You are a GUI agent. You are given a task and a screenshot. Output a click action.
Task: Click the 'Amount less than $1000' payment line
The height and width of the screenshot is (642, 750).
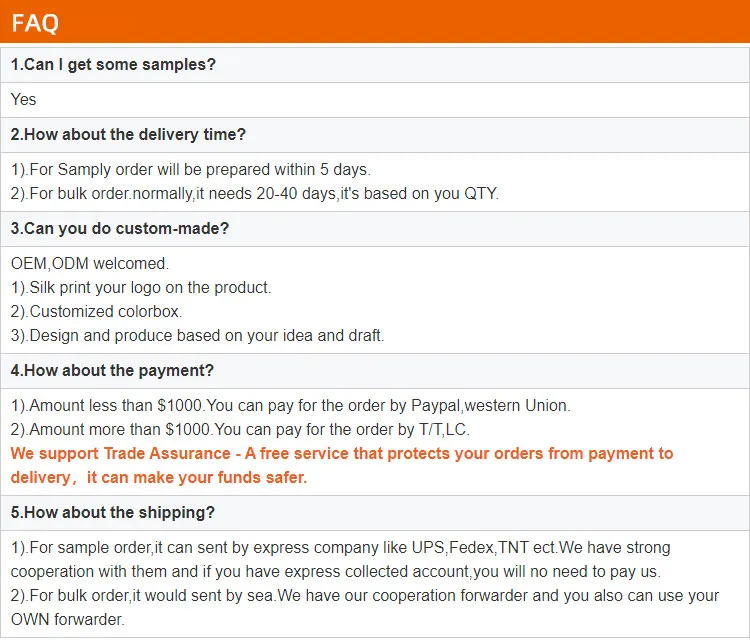290,406
